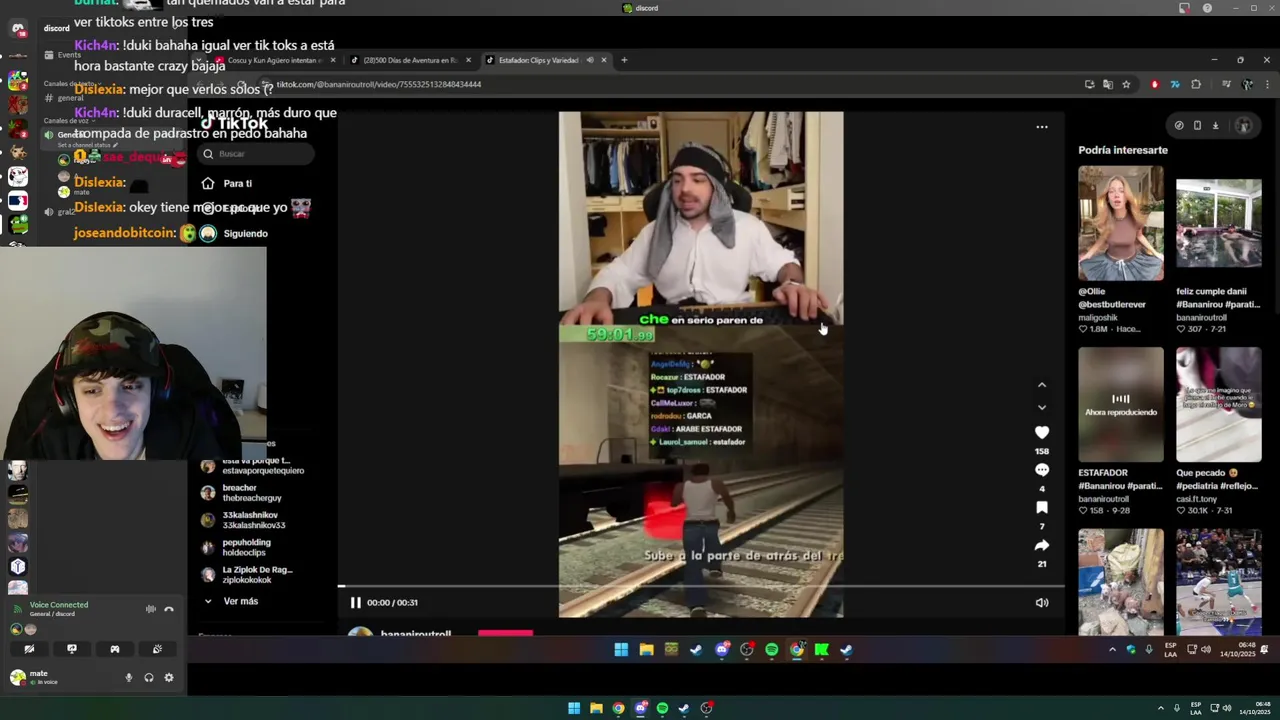Click the install app icon in address bar
The width and height of the screenshot is (1280, 720).
[x=1089, y=85]
